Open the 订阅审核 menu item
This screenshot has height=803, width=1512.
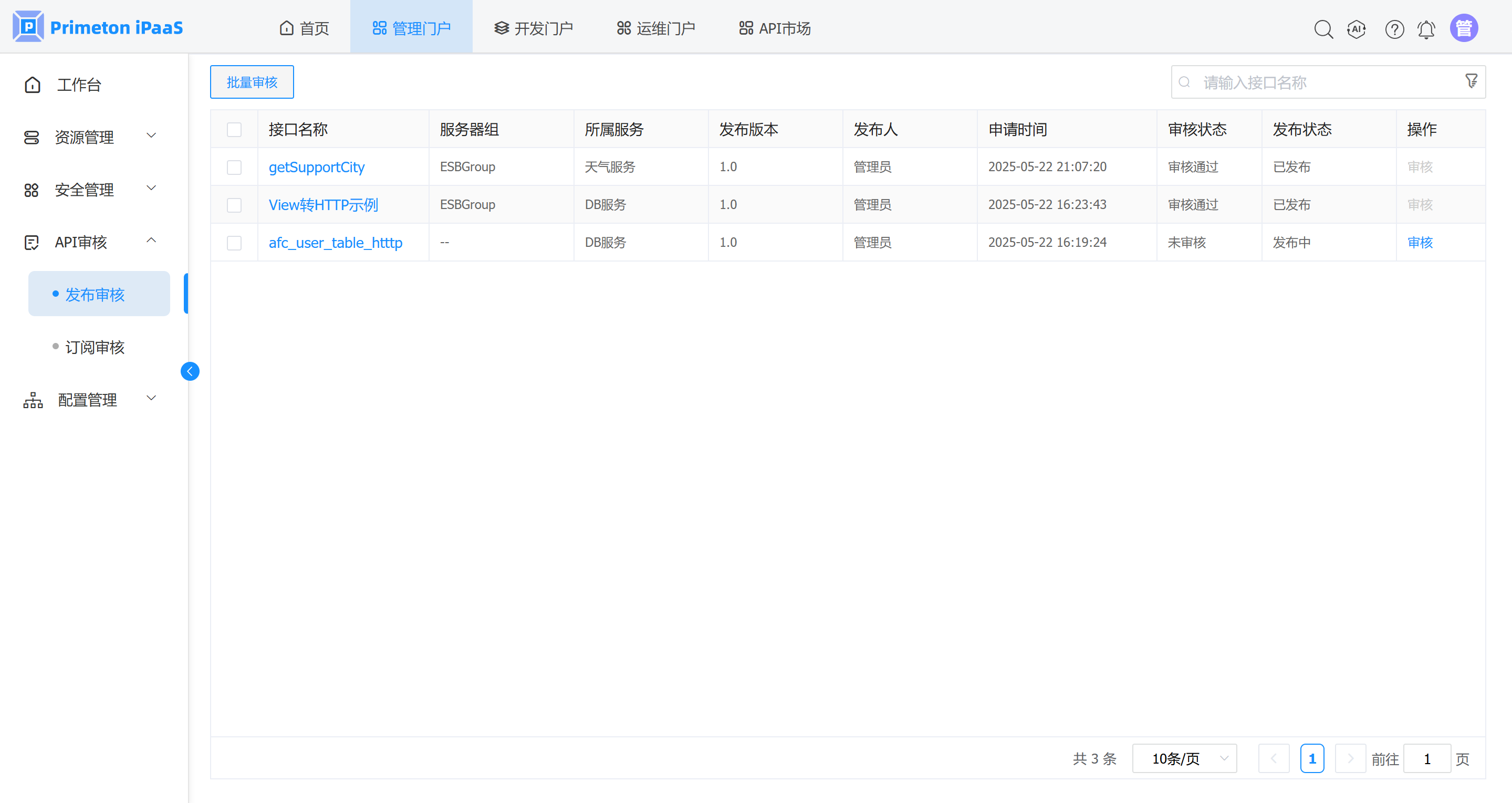[95, 347]
